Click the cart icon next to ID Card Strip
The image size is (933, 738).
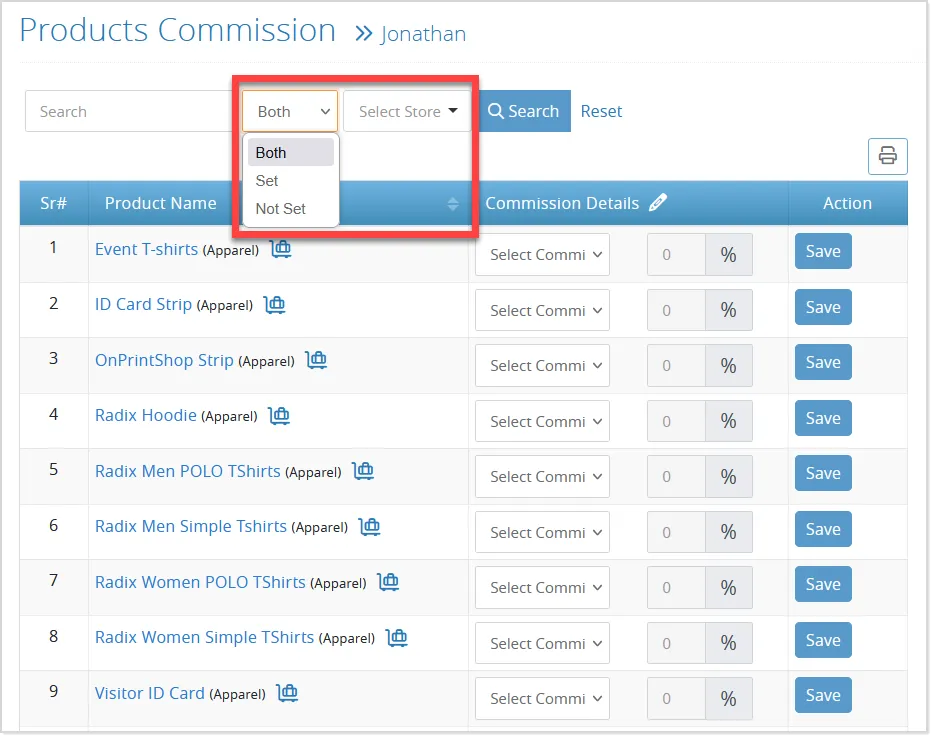pos(274,304)
